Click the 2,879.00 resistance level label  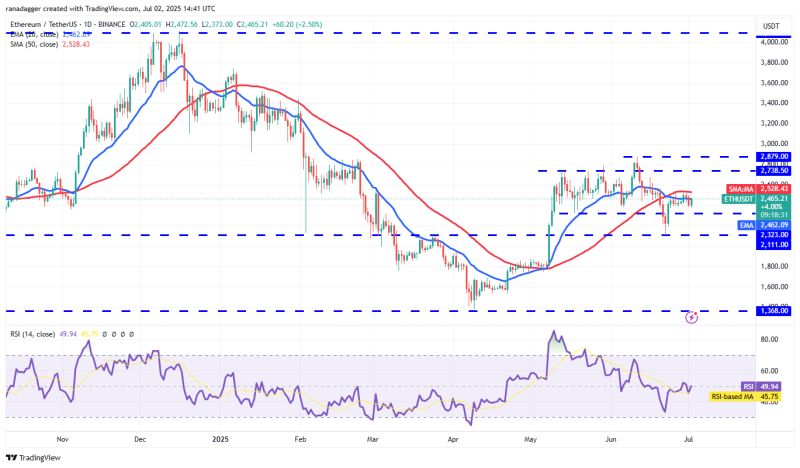(775, 157)
